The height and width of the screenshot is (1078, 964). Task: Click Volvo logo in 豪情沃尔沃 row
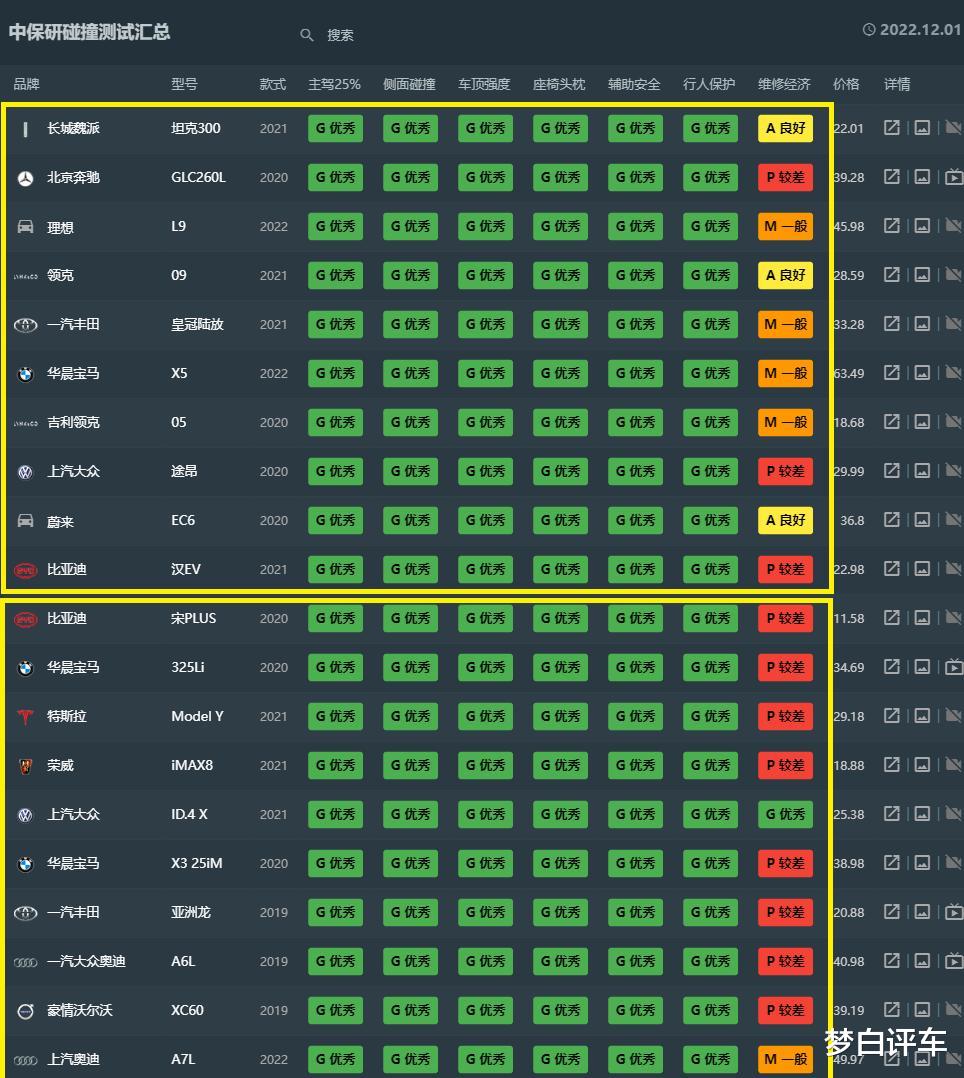pyautogui.click(x=25, y=1011)
